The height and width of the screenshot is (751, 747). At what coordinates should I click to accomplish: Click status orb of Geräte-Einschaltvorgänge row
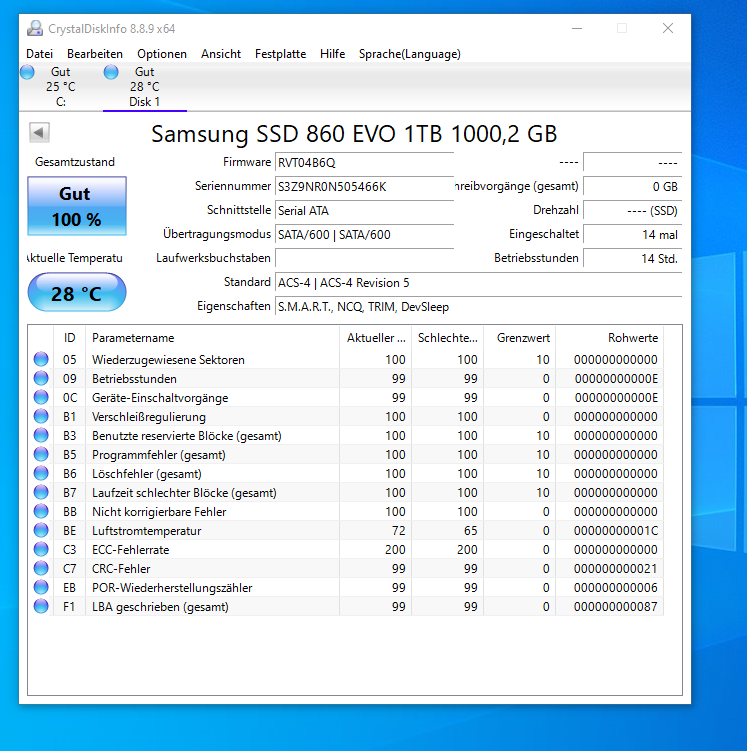[41, 397]
